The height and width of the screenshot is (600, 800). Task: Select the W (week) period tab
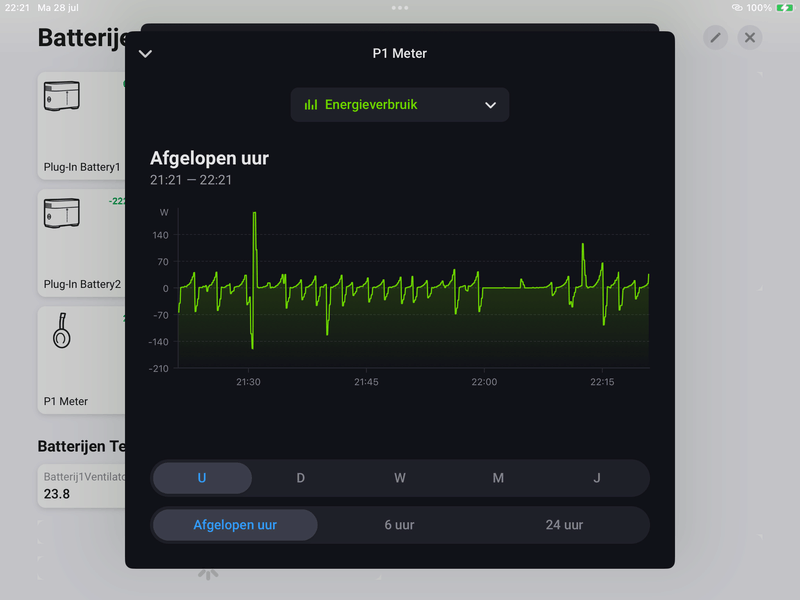click(x=399, y=478)
